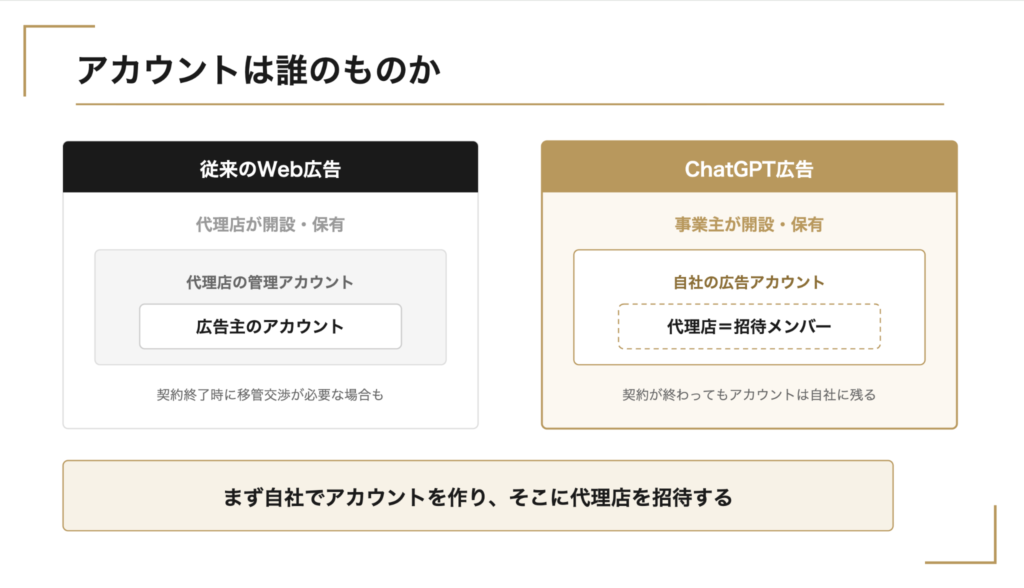
Task: Select the gold ChatGPT広告 header
Action: (x=749, y=167)
